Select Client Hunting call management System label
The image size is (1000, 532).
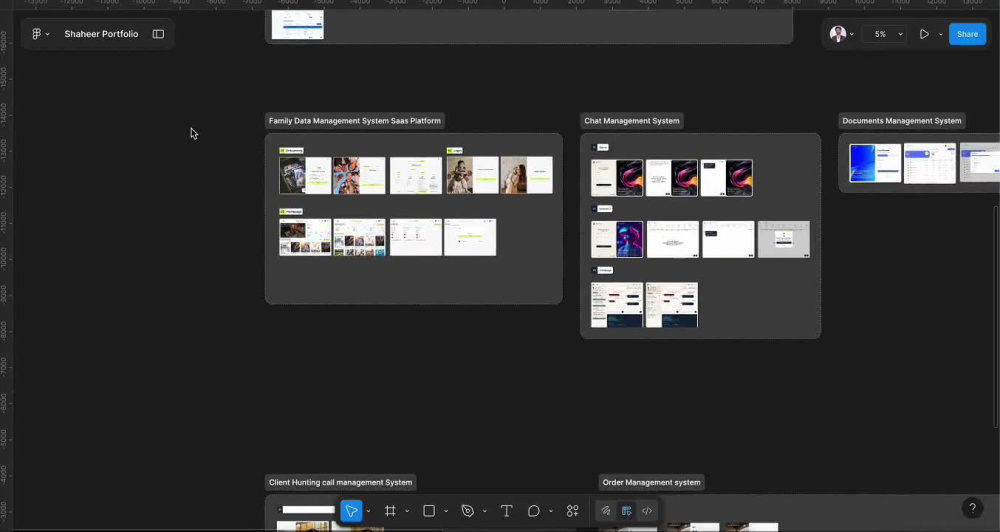tap(341, 482)
